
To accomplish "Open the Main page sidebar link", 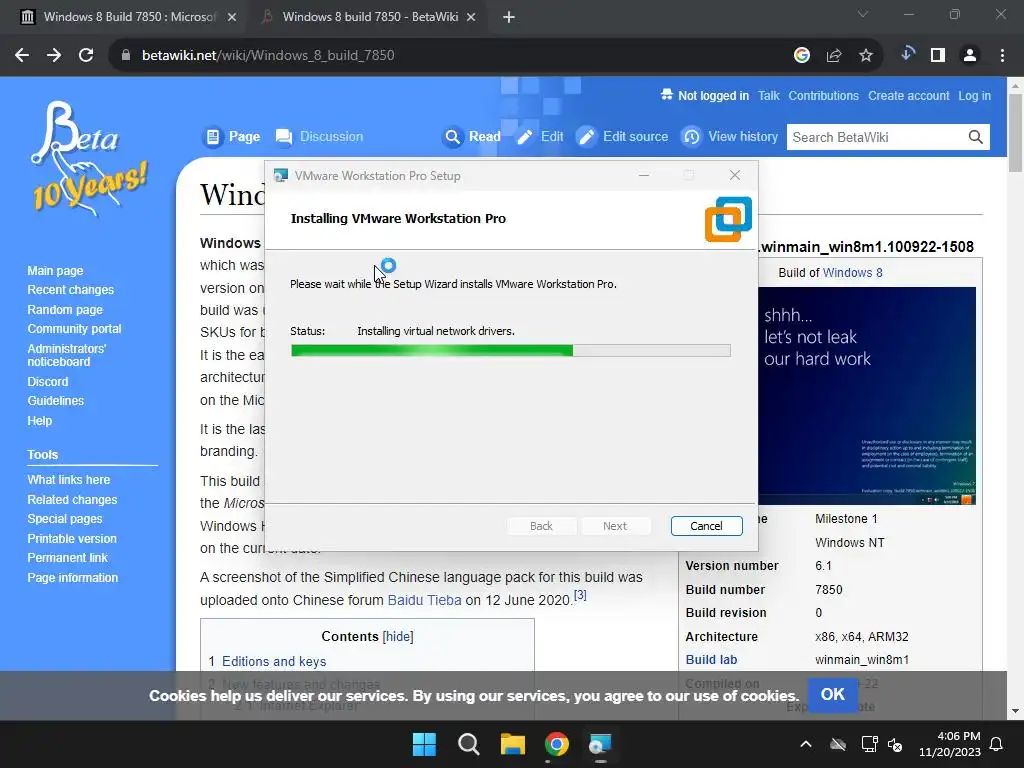I will (56, 270).
